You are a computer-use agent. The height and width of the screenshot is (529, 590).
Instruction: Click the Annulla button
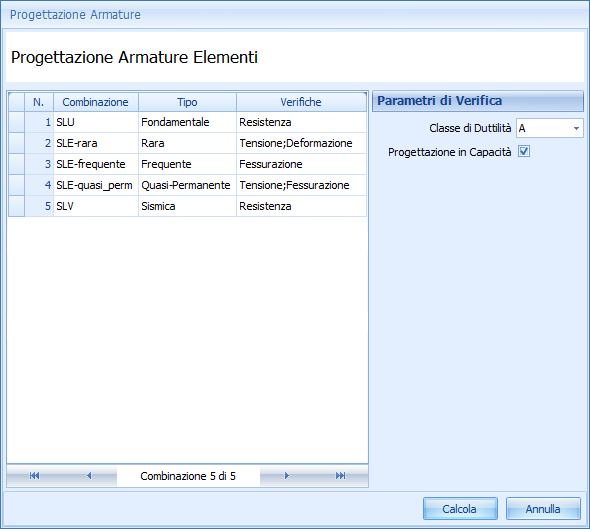click(543, 509)
